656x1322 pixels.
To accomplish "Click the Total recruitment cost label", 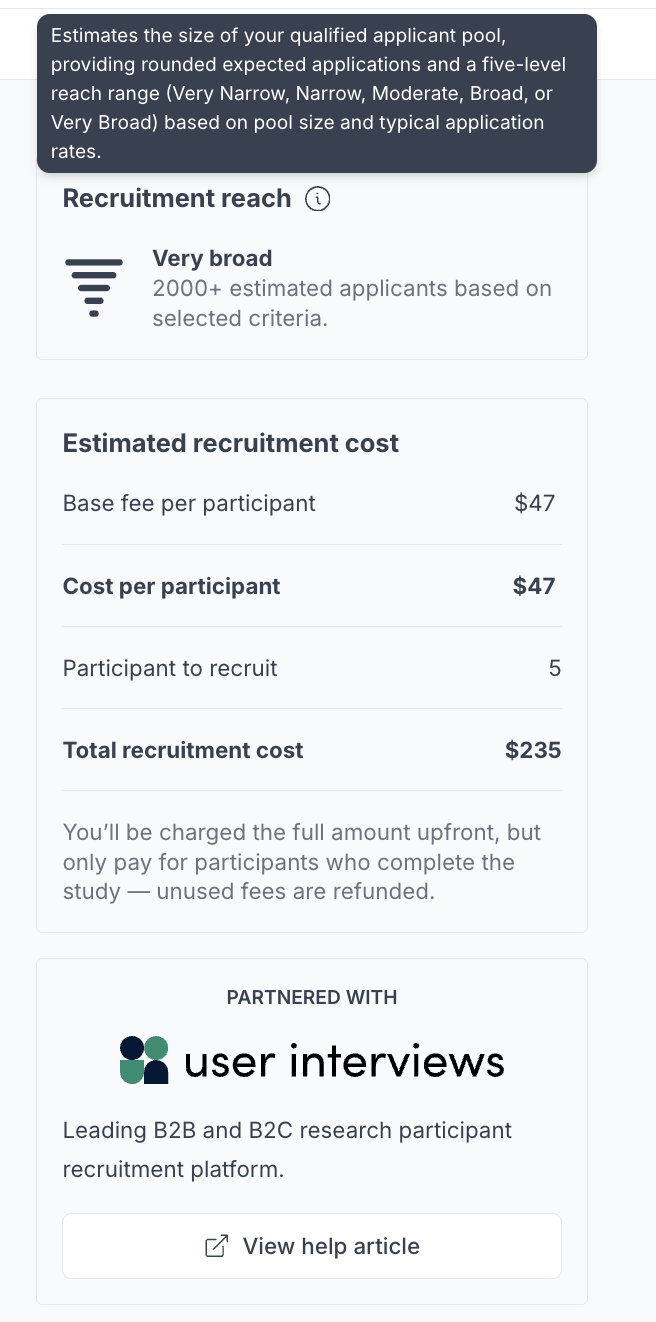I will coord(183,750).
